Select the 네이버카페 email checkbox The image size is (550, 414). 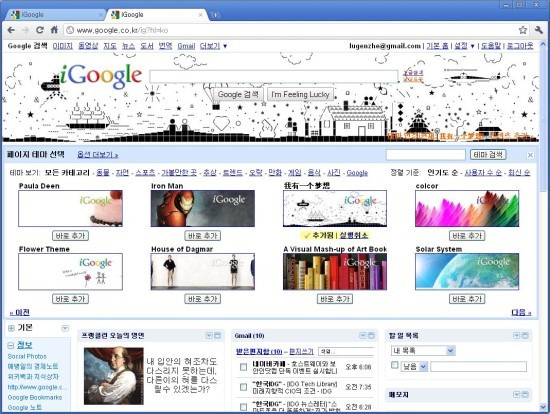click(x=243, y=367)
